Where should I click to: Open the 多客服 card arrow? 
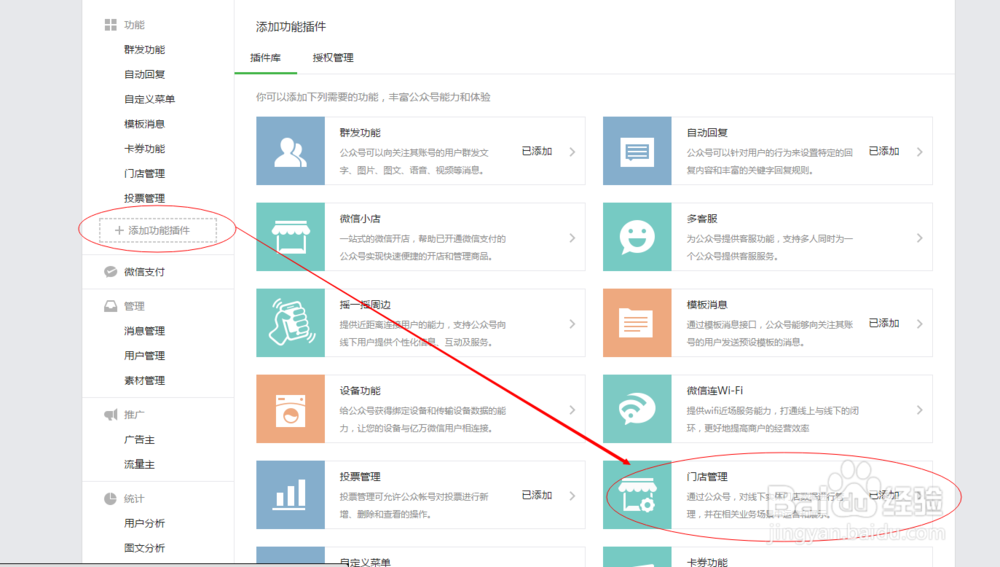919,238
